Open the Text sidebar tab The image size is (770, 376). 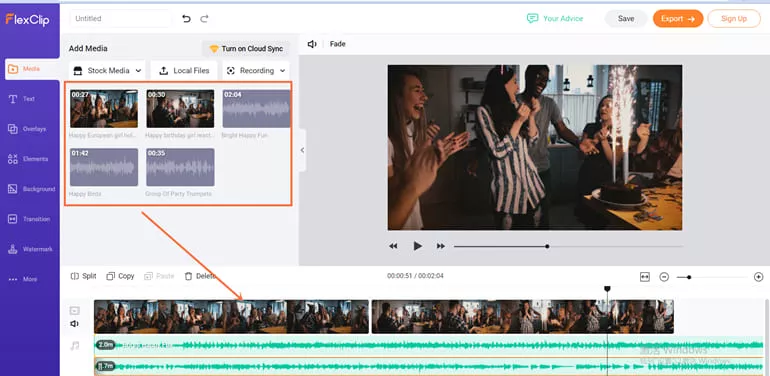tap(22, 99)
